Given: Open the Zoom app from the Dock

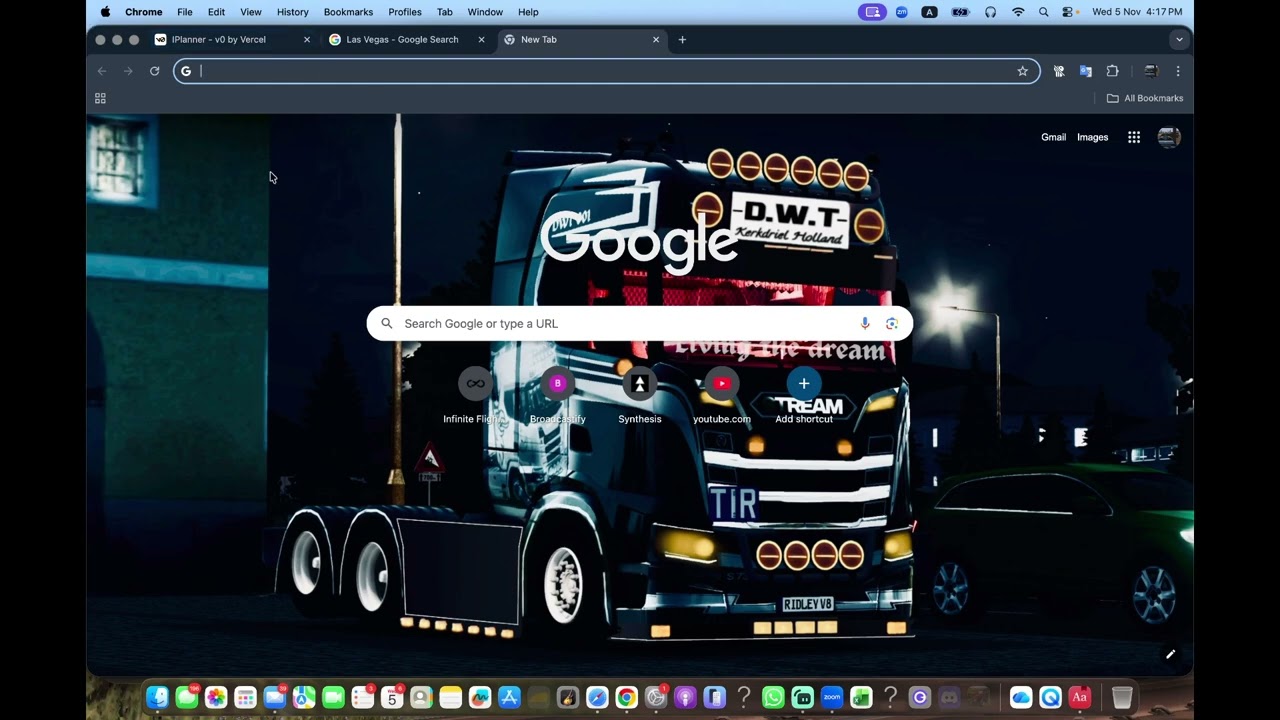Looking at the screenshot, I should pyautogui.click(x=832, y=697).
